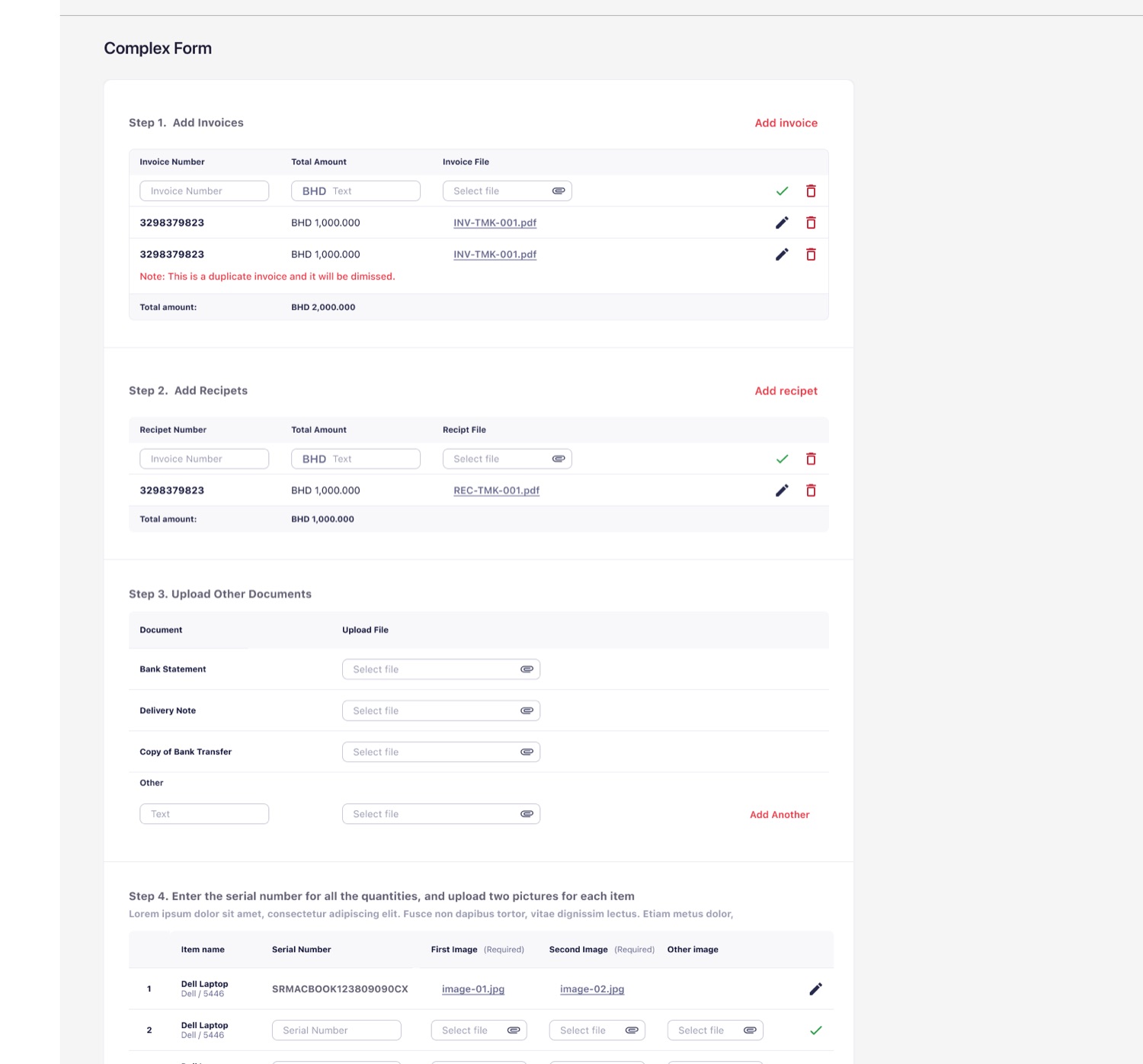Focus the BHD amount field in Step 2
The width and height of the screenshot is (1143, 1064).
pos(356,459)
